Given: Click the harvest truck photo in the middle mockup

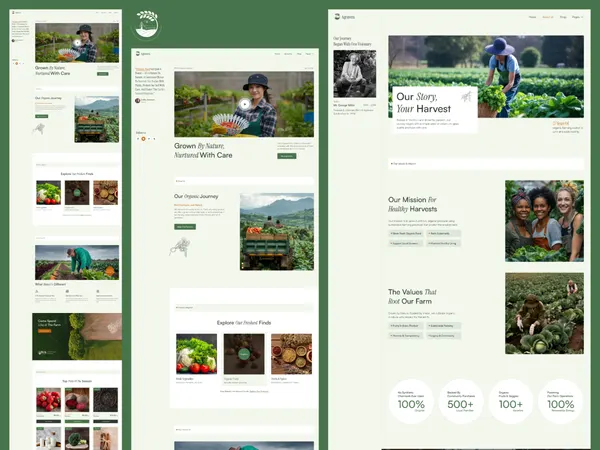Looking at the screenshot, I should (x=277, y=232).
